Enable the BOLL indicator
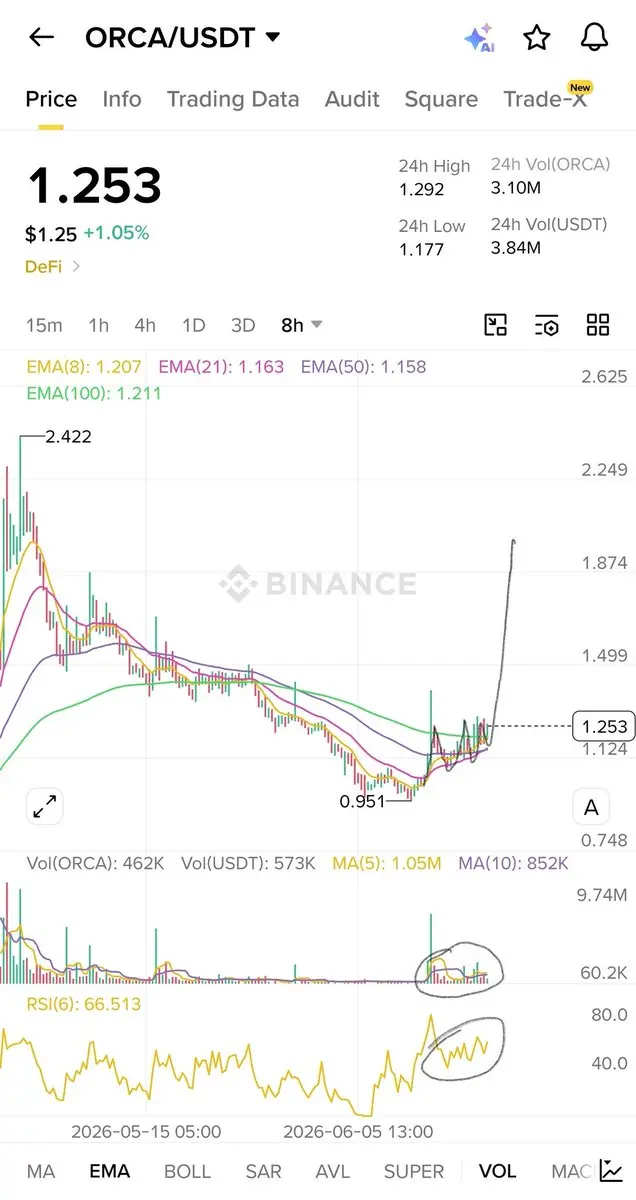Screen dimensions: 636x1200 pyautogui.click(x=187, y=1171)
